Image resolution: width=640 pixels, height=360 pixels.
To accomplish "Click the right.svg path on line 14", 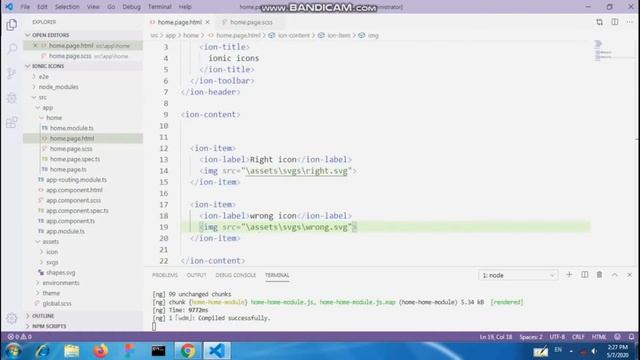I will point(297,171).
